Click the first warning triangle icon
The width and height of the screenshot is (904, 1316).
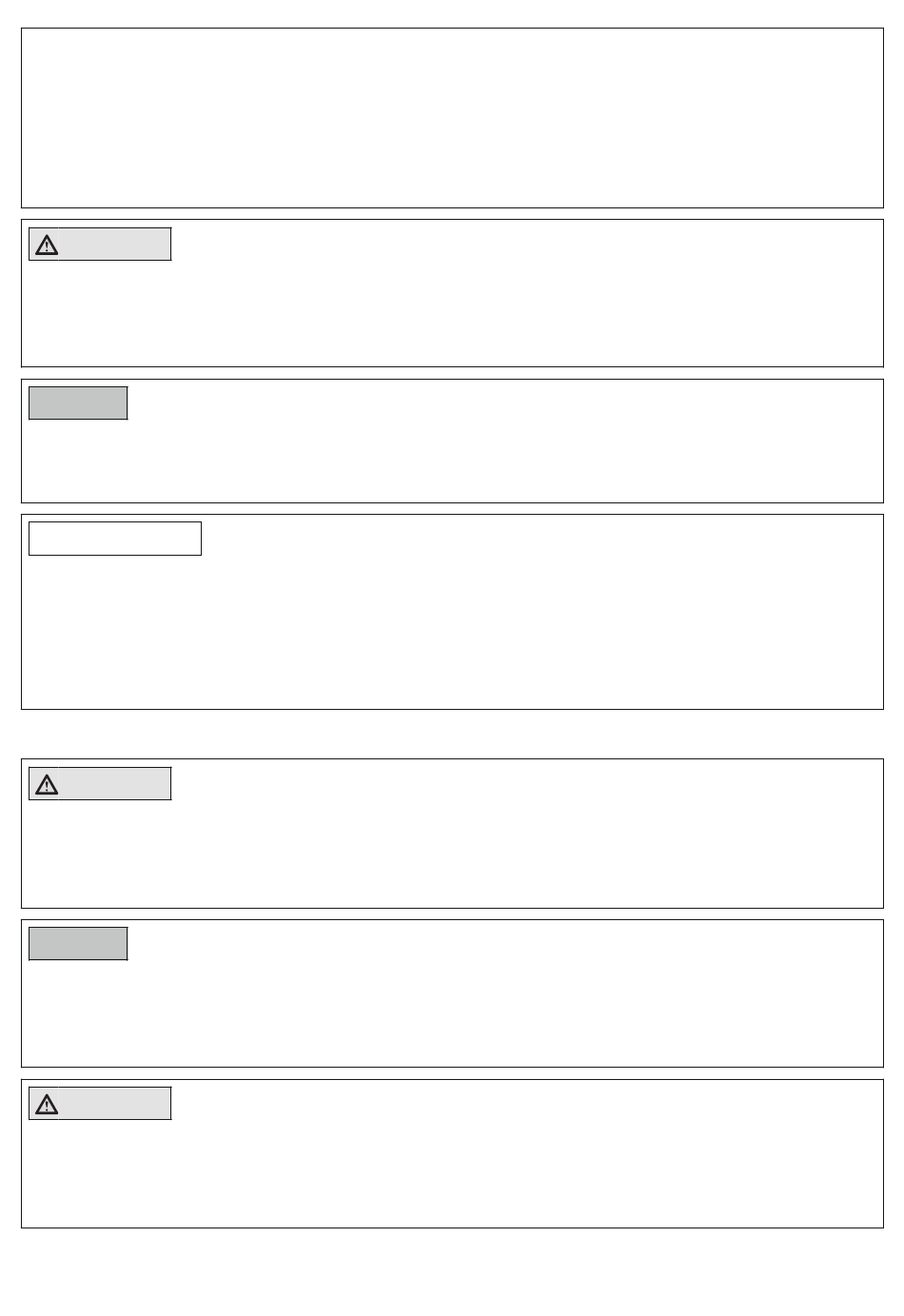click(46, 245)
